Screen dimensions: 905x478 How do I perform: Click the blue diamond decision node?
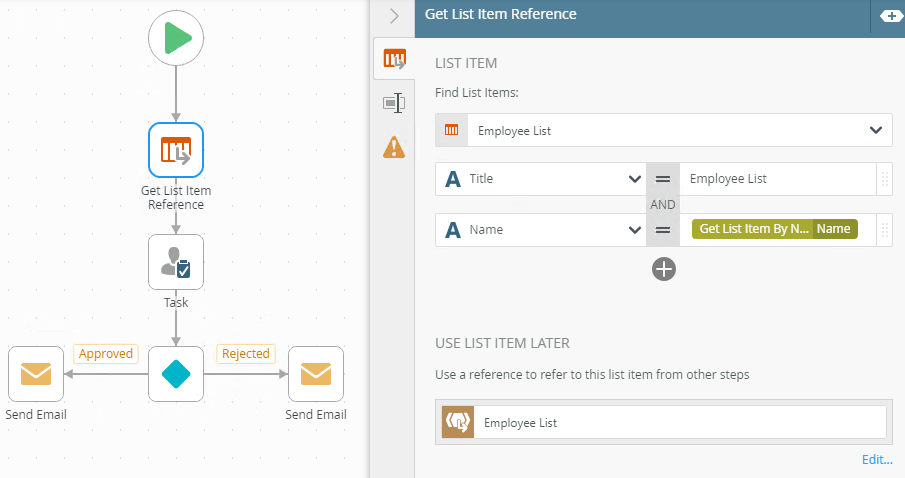[176, 374]
